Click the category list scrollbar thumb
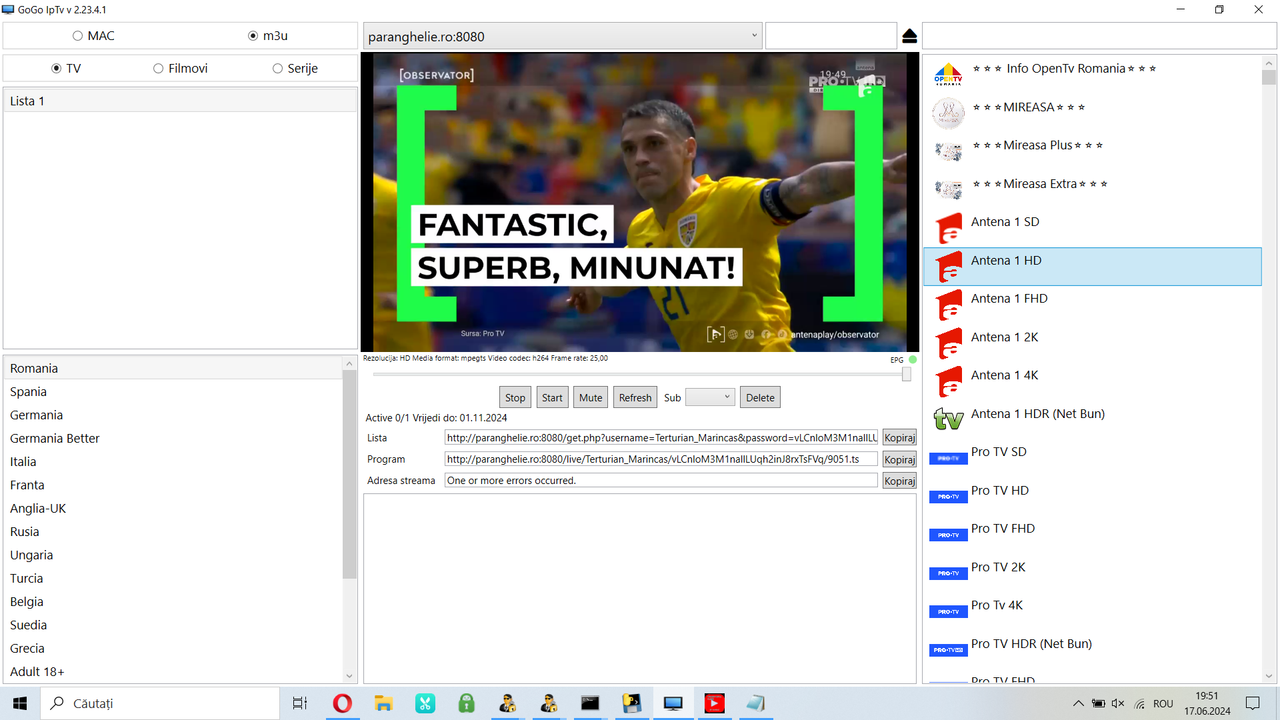1280x720 pixels. (x=349, y=473)
